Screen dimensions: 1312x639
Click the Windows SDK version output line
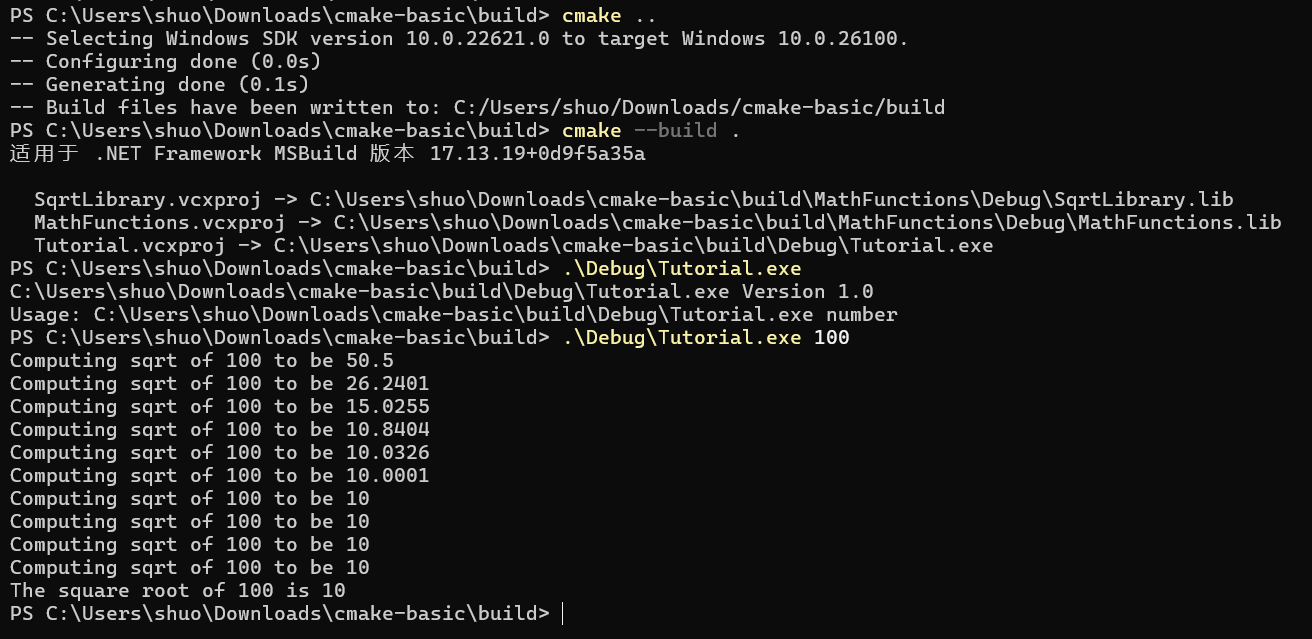(459, 39)
